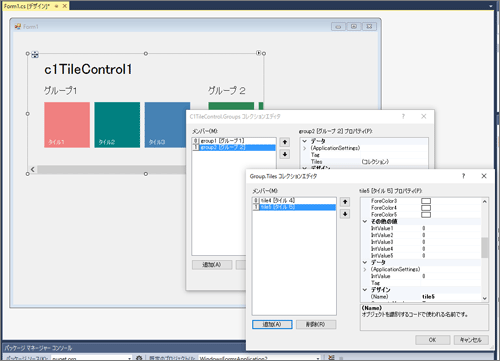Click the ForeColor3 color swatch
Screen dimensions: 500x361
coord(426,201)
